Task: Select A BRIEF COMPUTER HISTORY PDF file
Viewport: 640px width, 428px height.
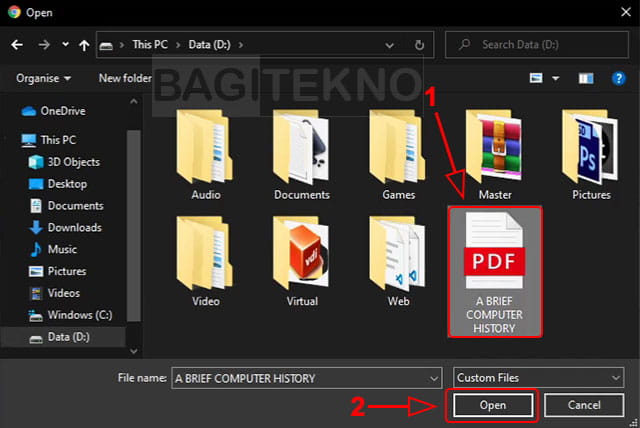Action: (x=495, y=272)
